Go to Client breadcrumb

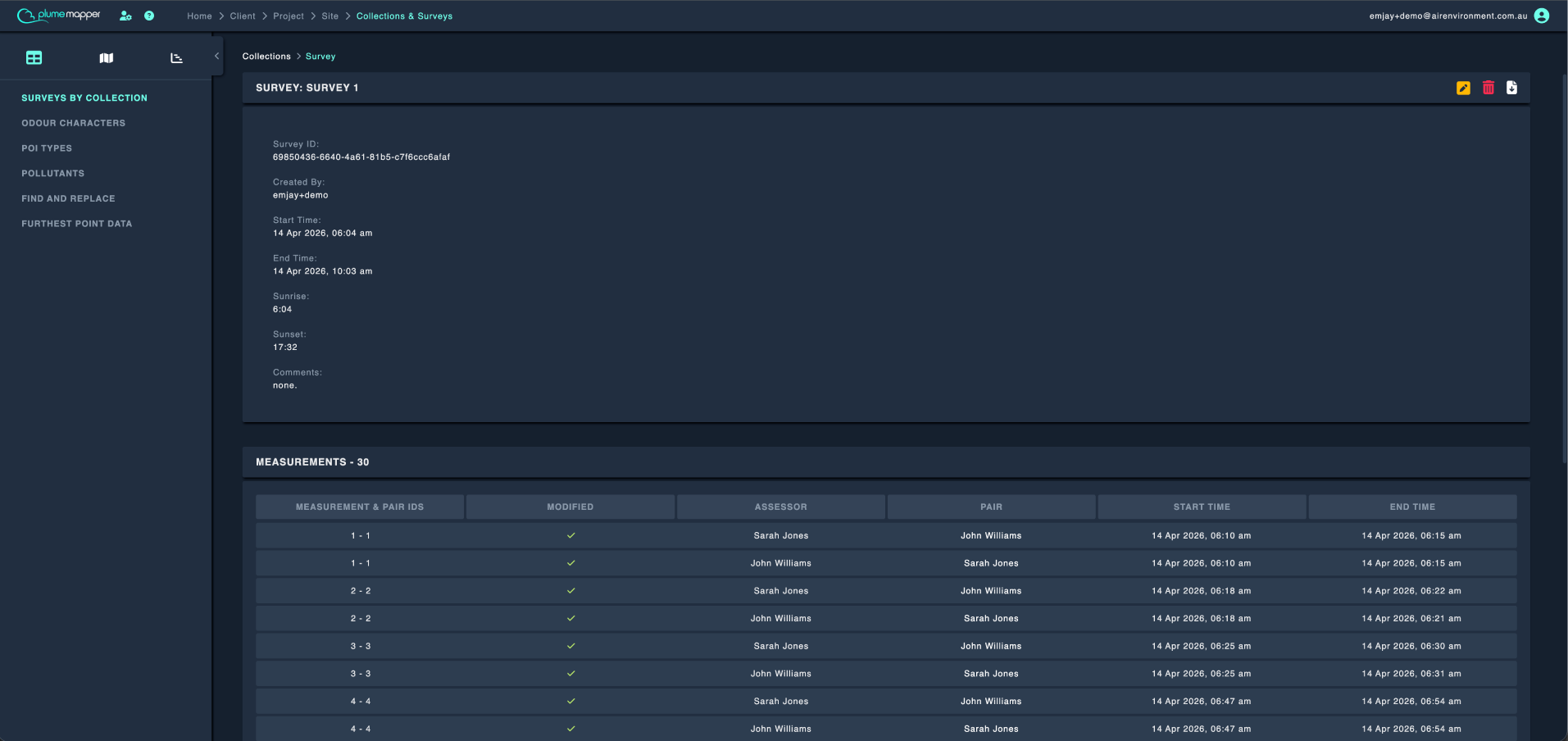point(243,16)
